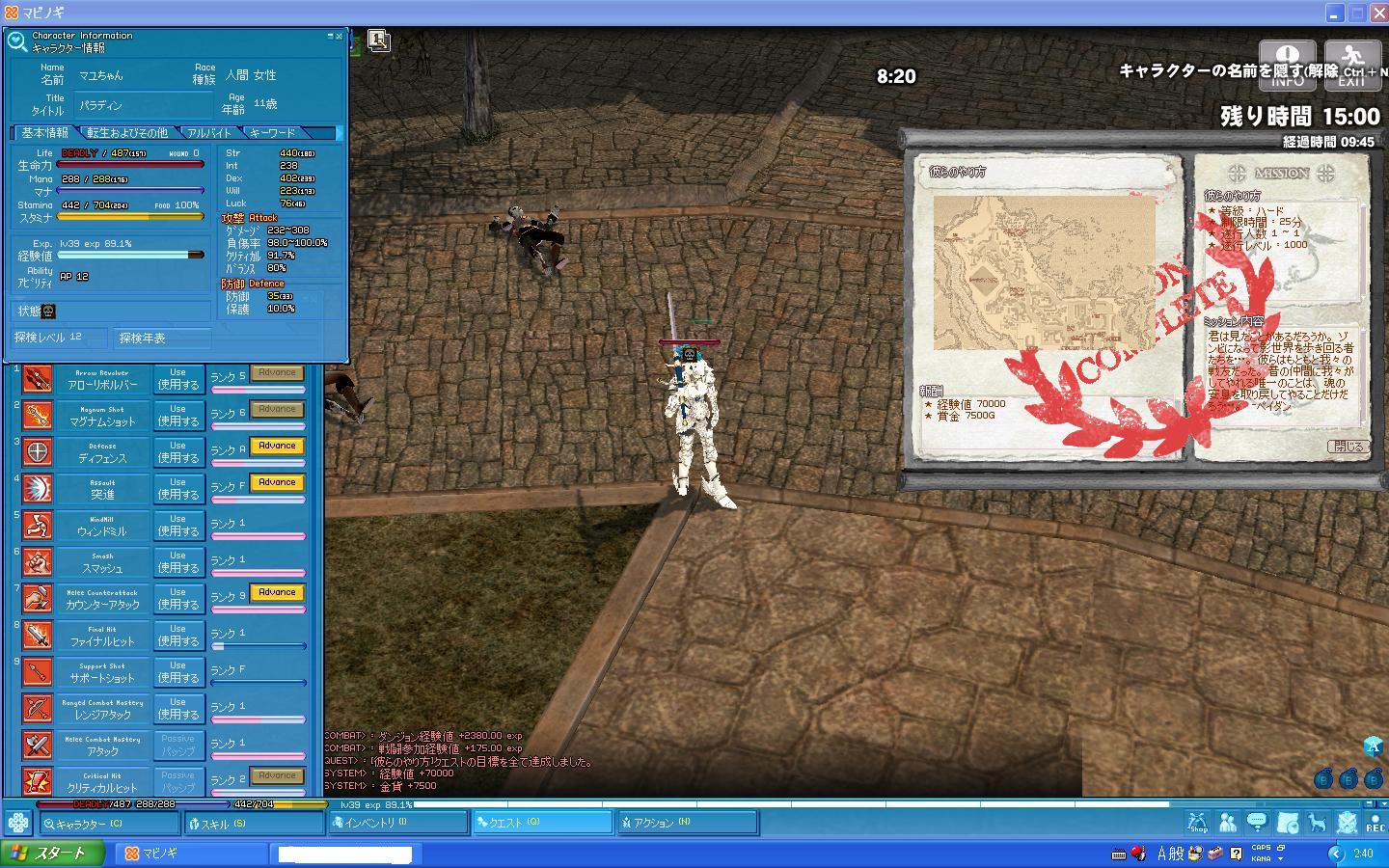The image size is (1389, 868).
Task: Open the アクション (N) menu
Action: point(688,823)
